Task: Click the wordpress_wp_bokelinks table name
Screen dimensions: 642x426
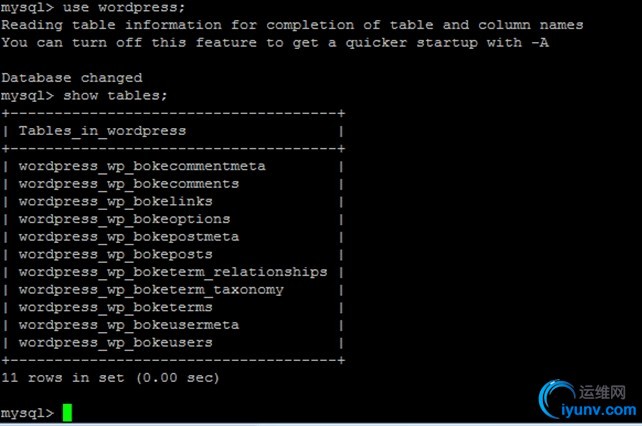Action: (x=115, y=201)
